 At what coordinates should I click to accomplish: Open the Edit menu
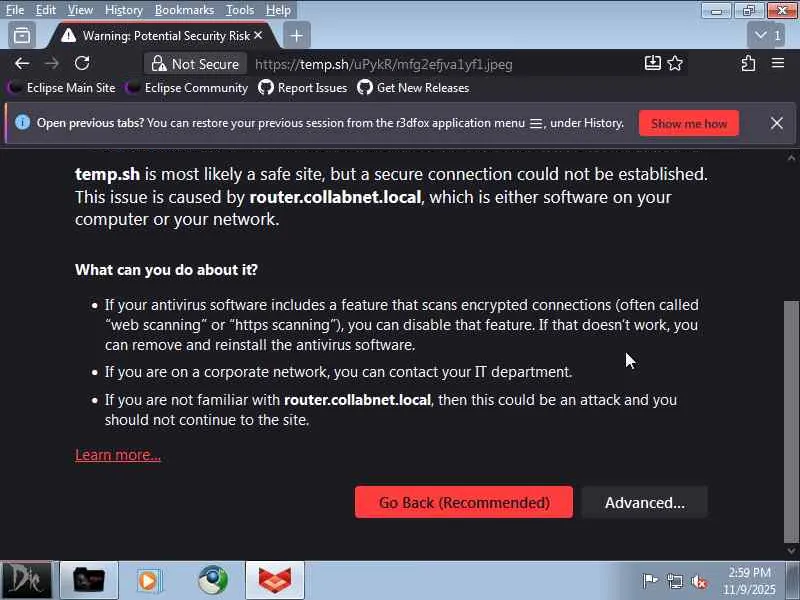pos(45,10)
